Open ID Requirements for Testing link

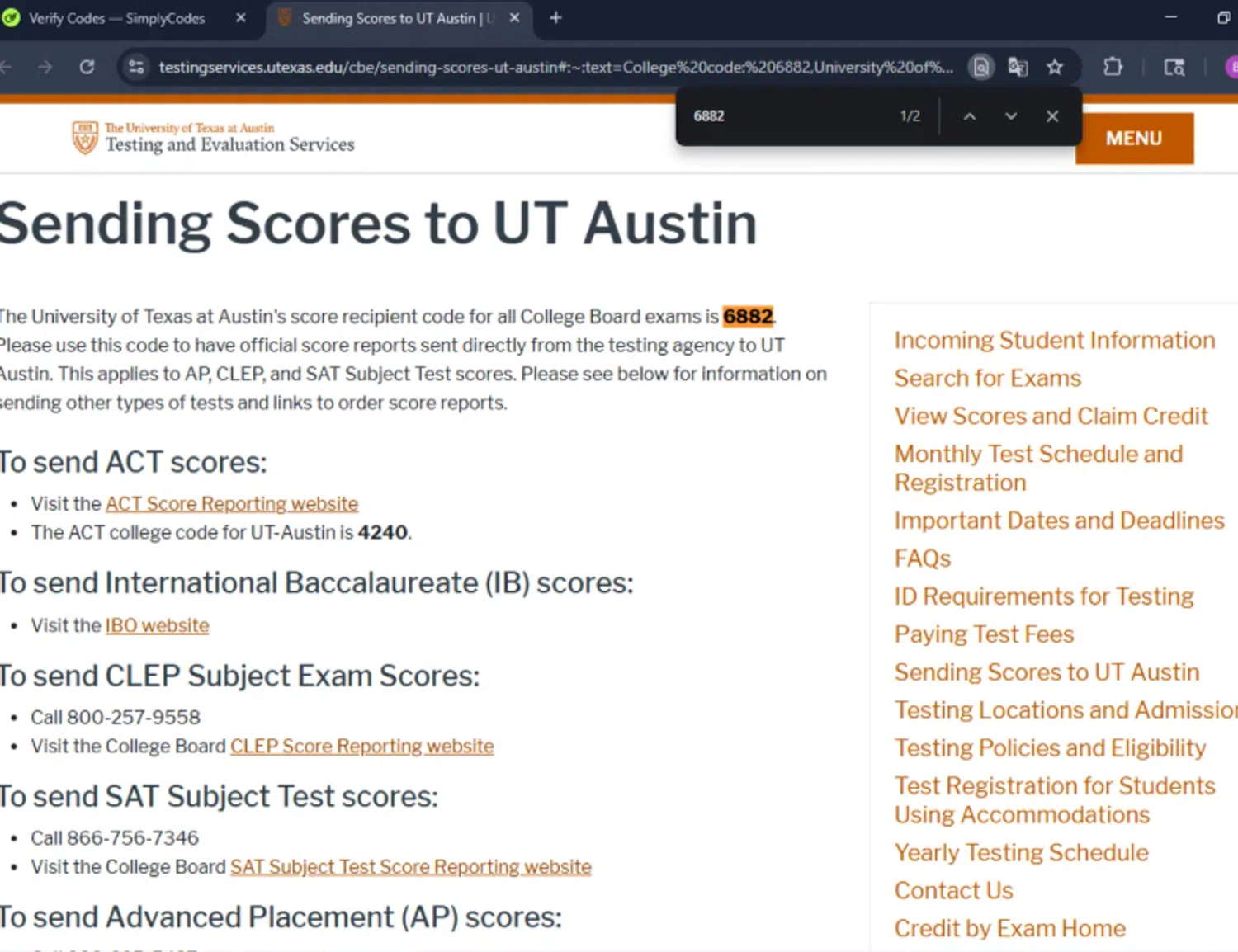point(1044,596)
